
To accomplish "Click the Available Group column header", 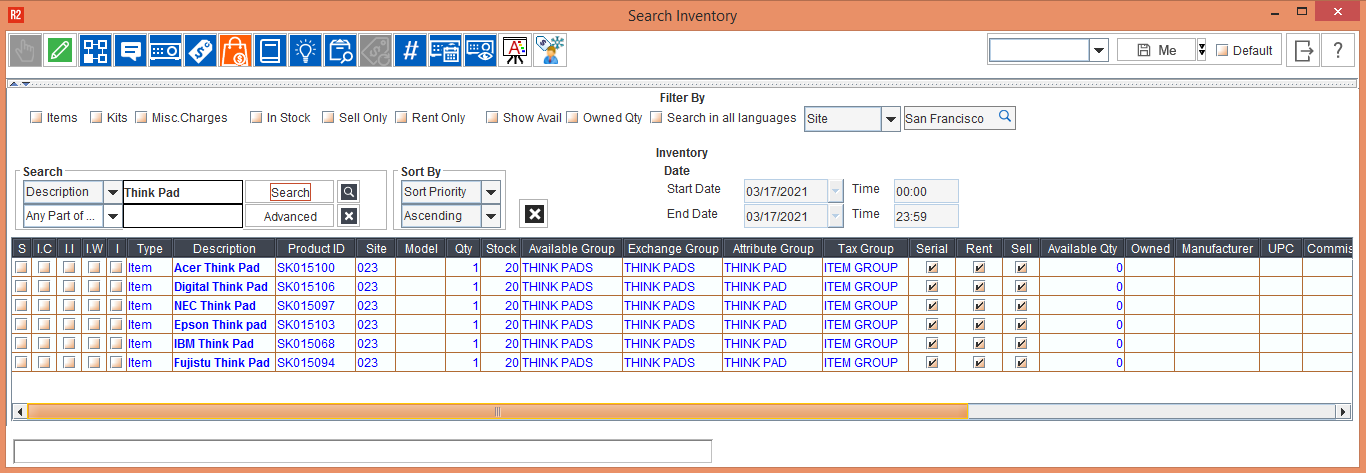I will (571, 248).
